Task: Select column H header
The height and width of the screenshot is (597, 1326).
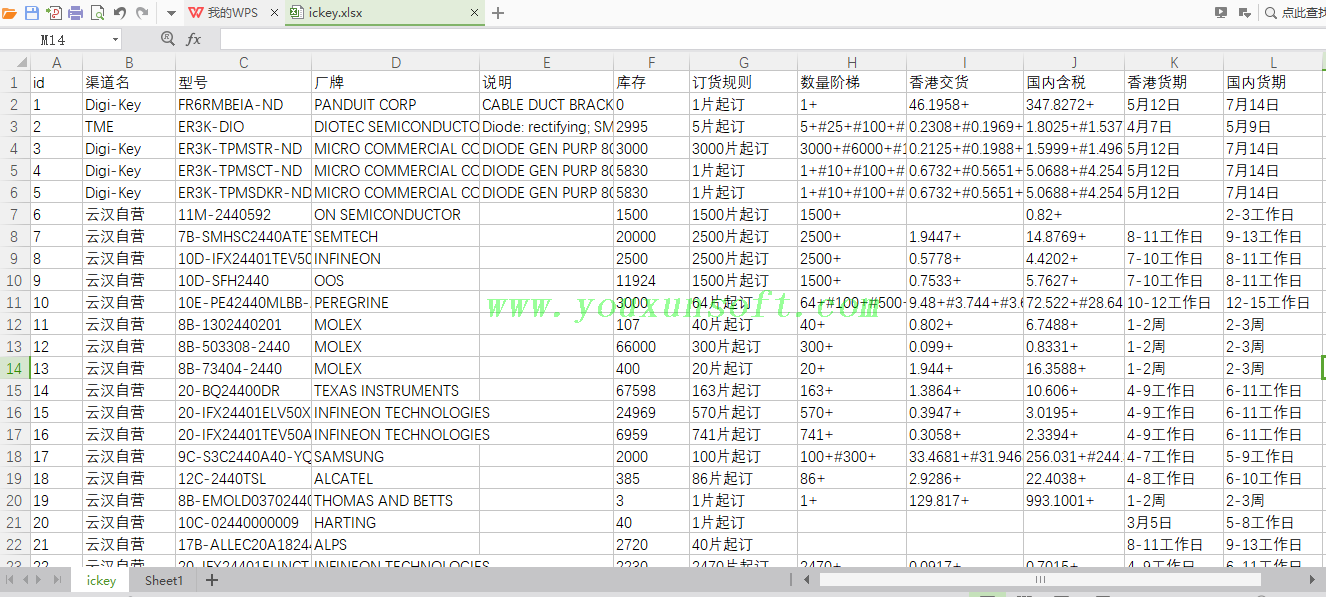Action: click(x=852, y=62)
